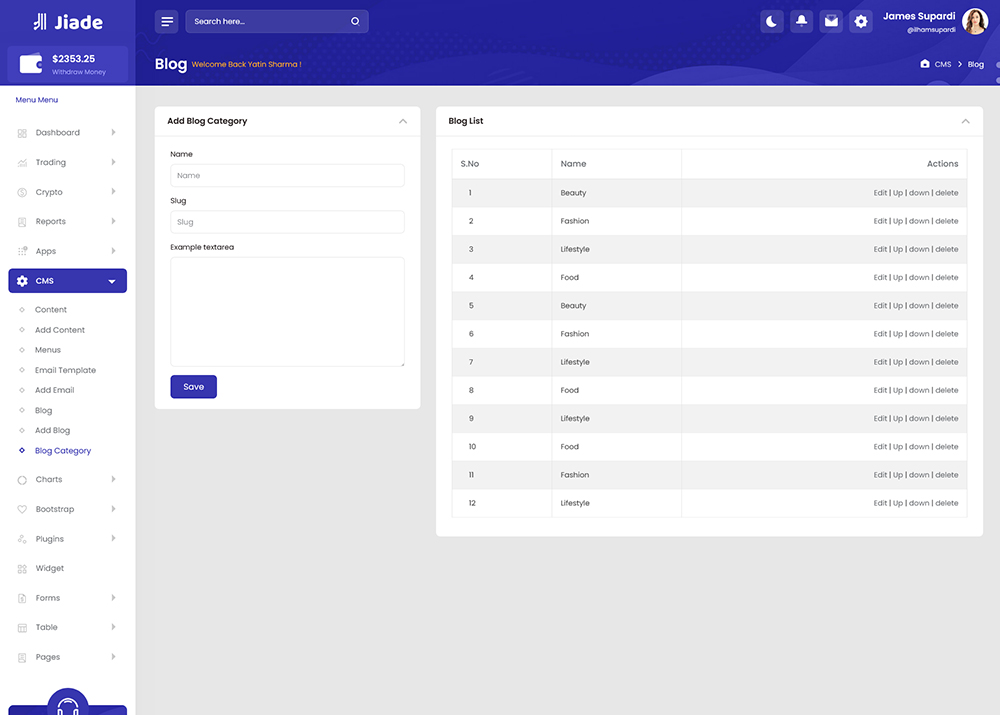1000x715 pixels.
Task: Click home icon in breadcrumb
Action: tap(925, 64)
